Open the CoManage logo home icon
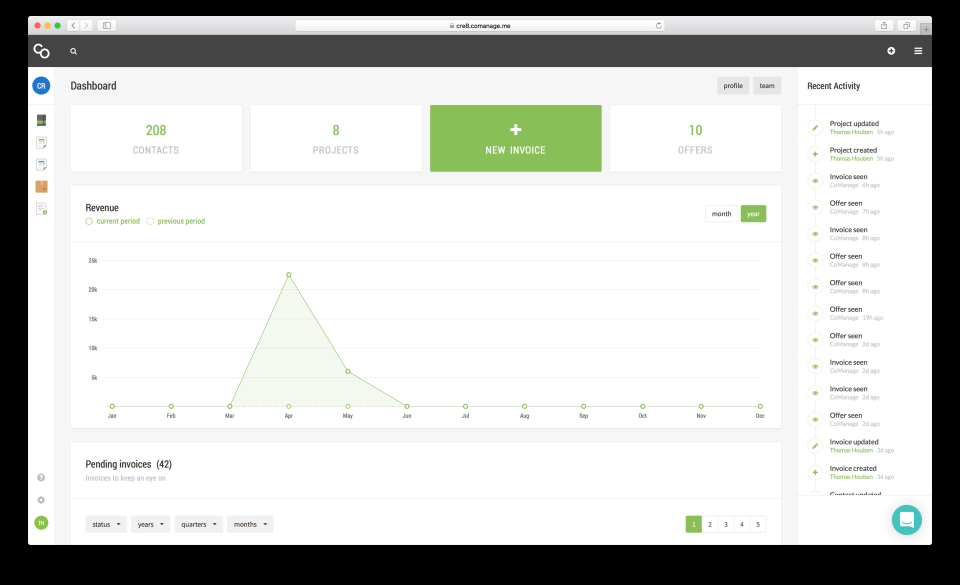Image resolution: width=960 pixels, height=585 pixels. click(x=40, y=50)
